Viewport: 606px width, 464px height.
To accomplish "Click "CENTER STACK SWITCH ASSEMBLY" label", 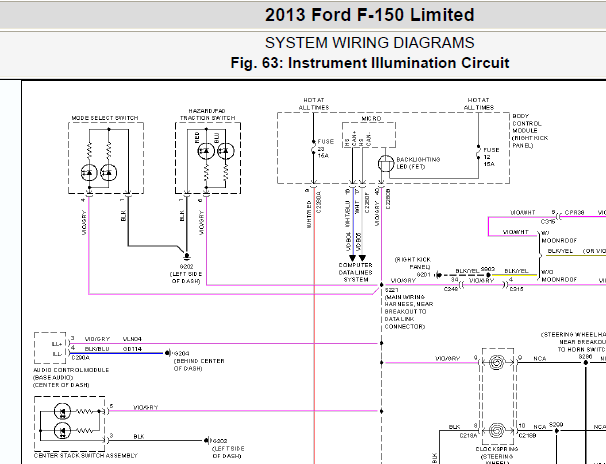I will click(x=85, y=456).
